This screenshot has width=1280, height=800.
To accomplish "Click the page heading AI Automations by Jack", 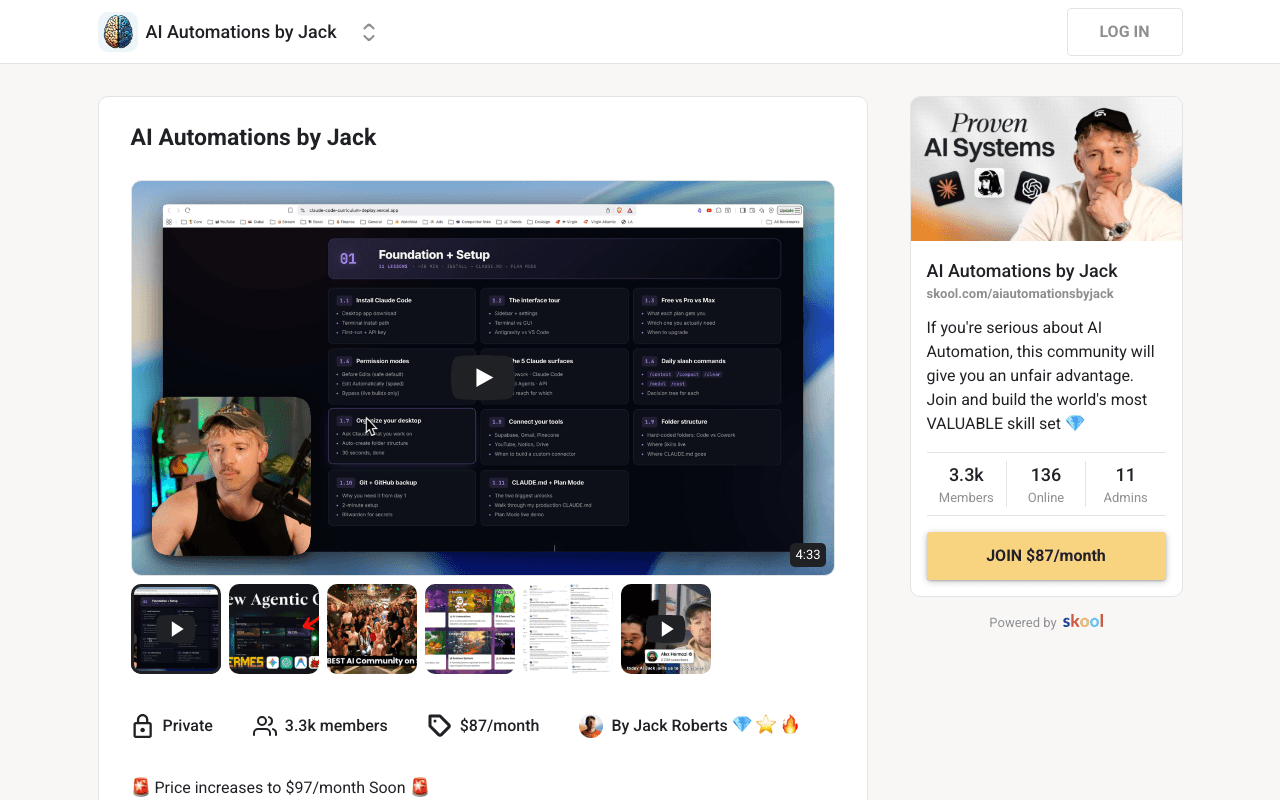I will click(x=253, y=137).
